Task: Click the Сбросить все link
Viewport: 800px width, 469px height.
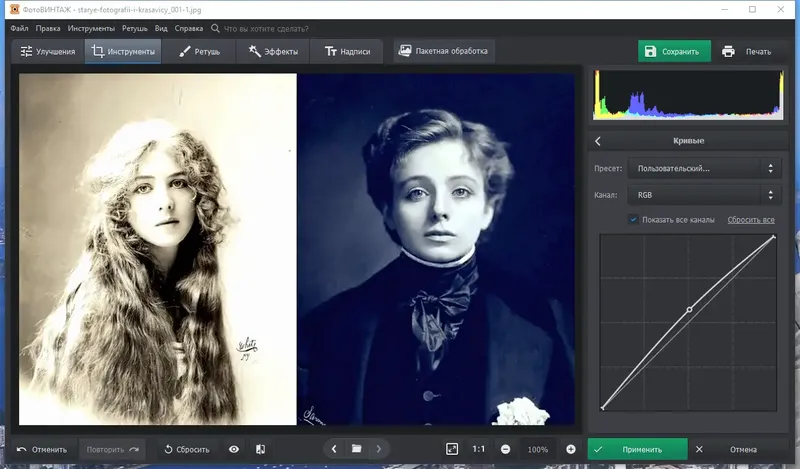Action: click(750, 219)
